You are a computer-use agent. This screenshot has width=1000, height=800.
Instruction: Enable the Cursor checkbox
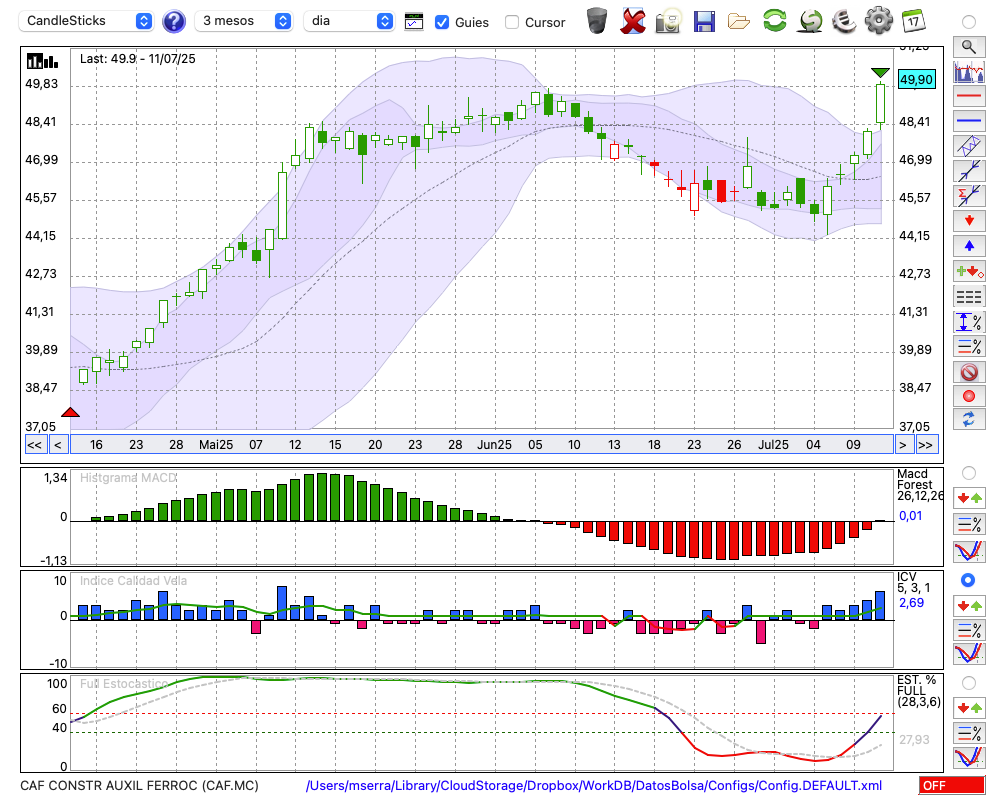511,22
